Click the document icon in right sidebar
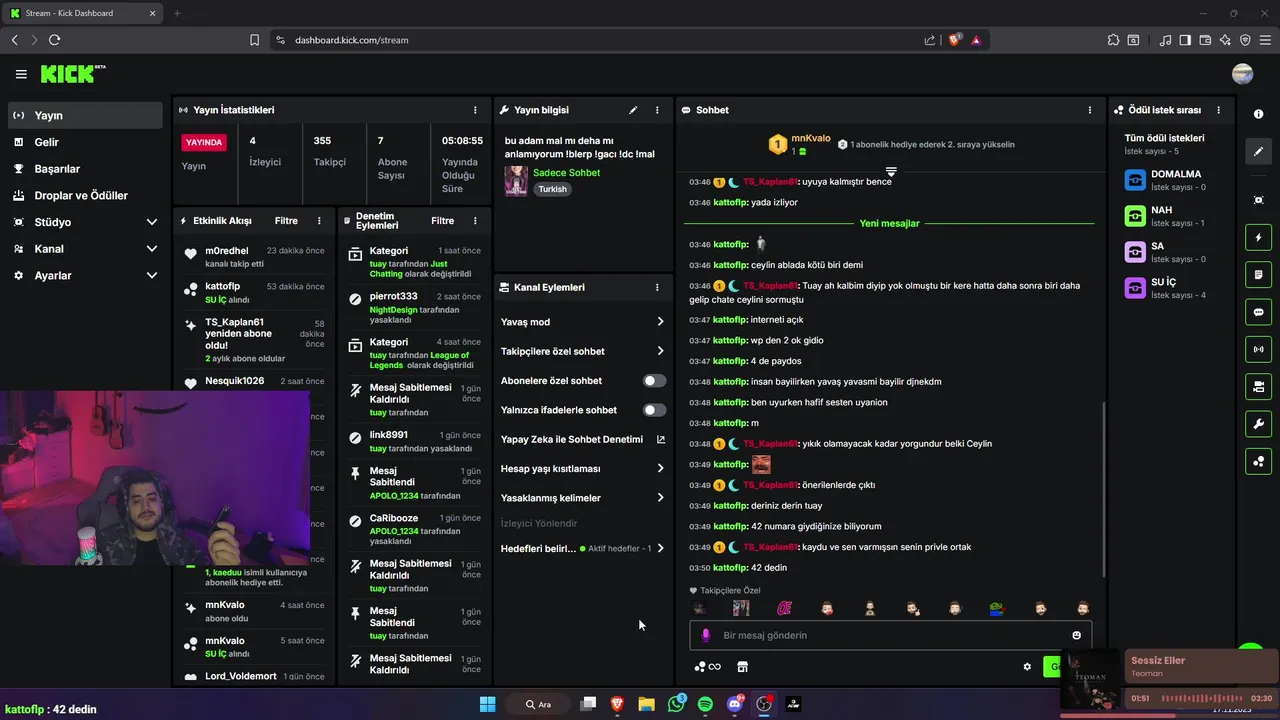The image size is (1280, 720). (x=1258, y=274)
